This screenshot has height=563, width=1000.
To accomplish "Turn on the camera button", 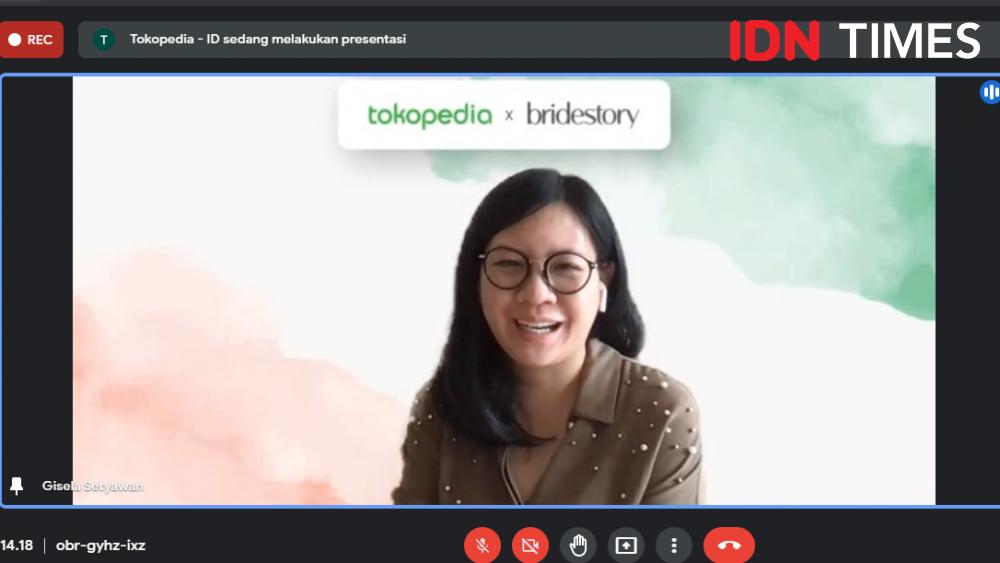I will click(530, 545).
